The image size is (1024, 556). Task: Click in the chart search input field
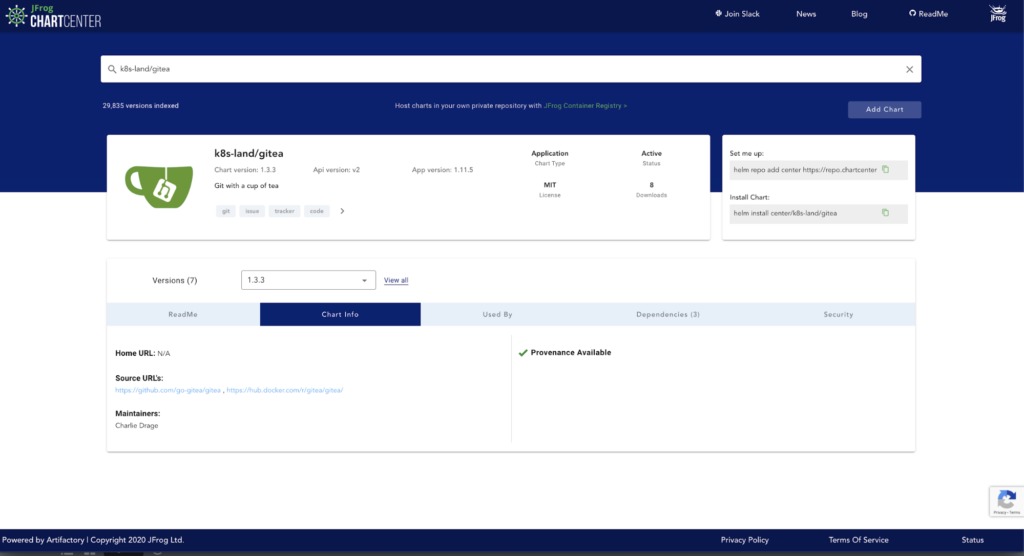(x=500, y=69)
